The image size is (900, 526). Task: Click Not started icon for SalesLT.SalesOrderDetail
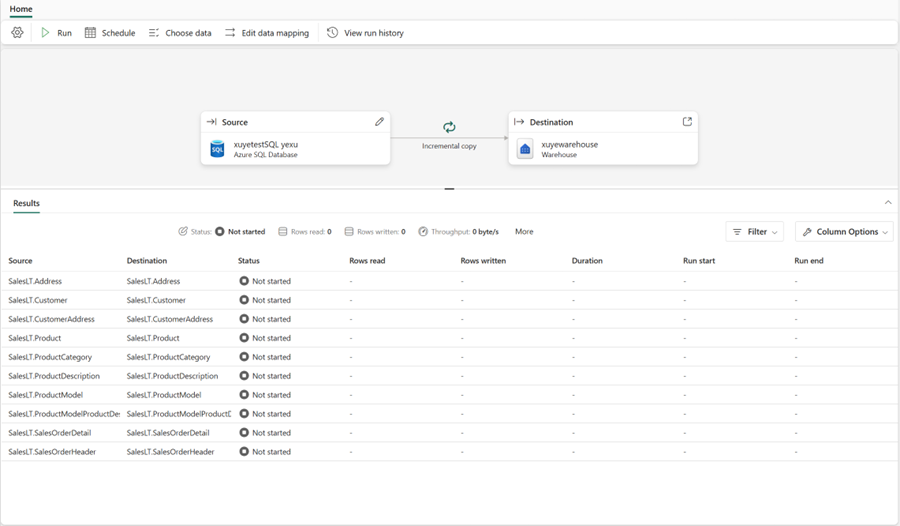tap(244, 432)
